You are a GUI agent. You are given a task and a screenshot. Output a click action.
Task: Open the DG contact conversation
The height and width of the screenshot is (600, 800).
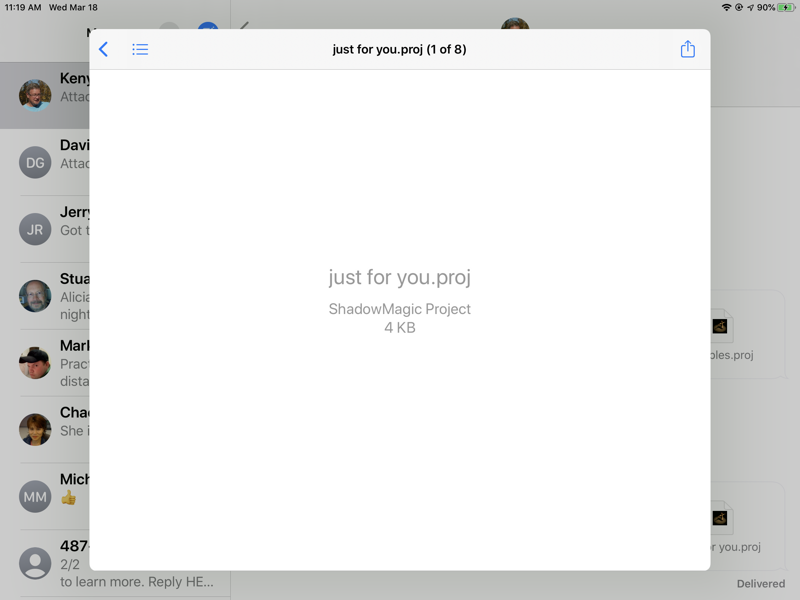[35, 162]
